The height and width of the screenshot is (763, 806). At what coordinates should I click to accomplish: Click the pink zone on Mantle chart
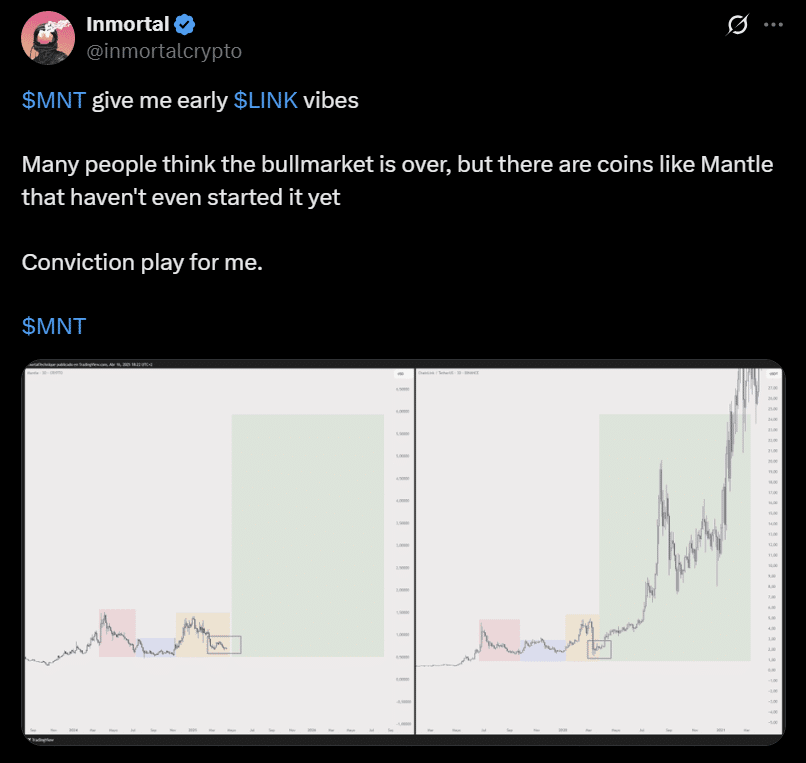point(117,633)
